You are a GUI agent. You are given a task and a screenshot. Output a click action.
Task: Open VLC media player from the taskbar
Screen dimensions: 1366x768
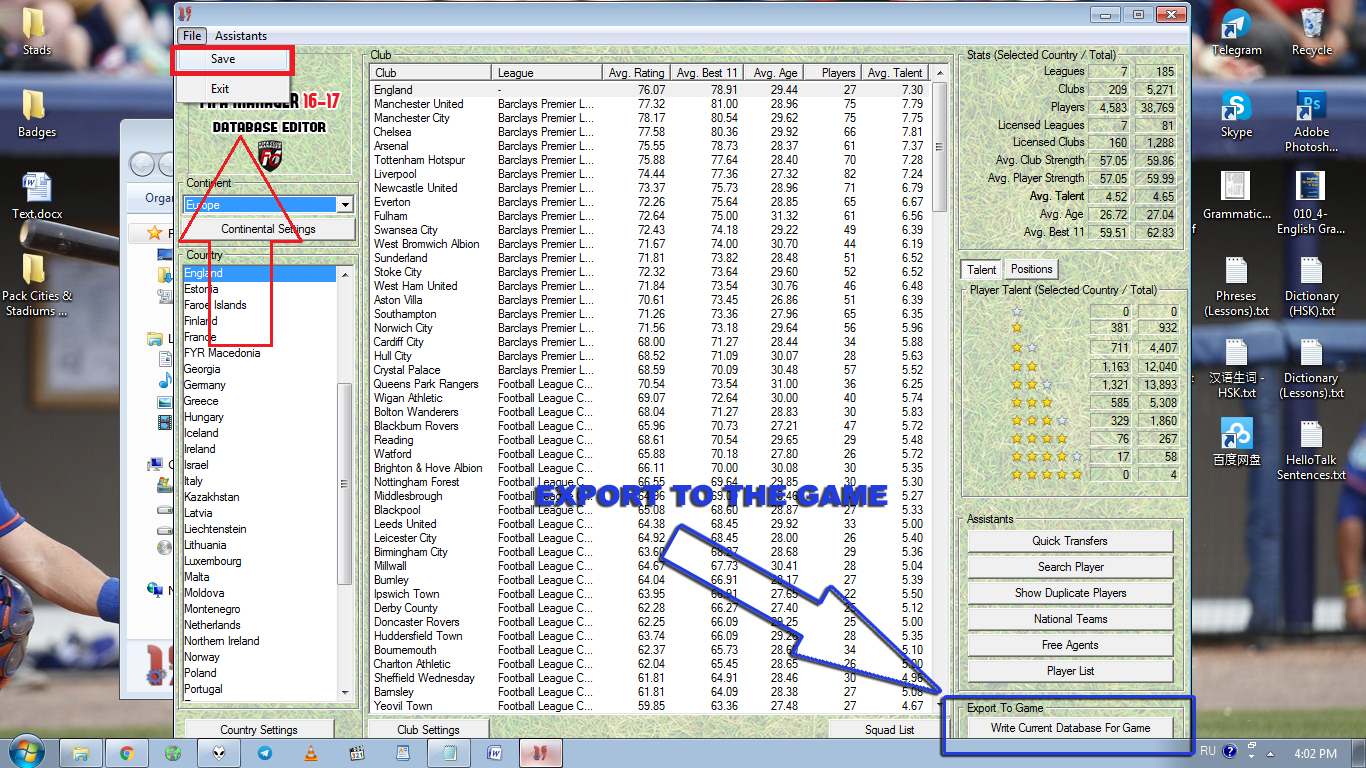311,753
